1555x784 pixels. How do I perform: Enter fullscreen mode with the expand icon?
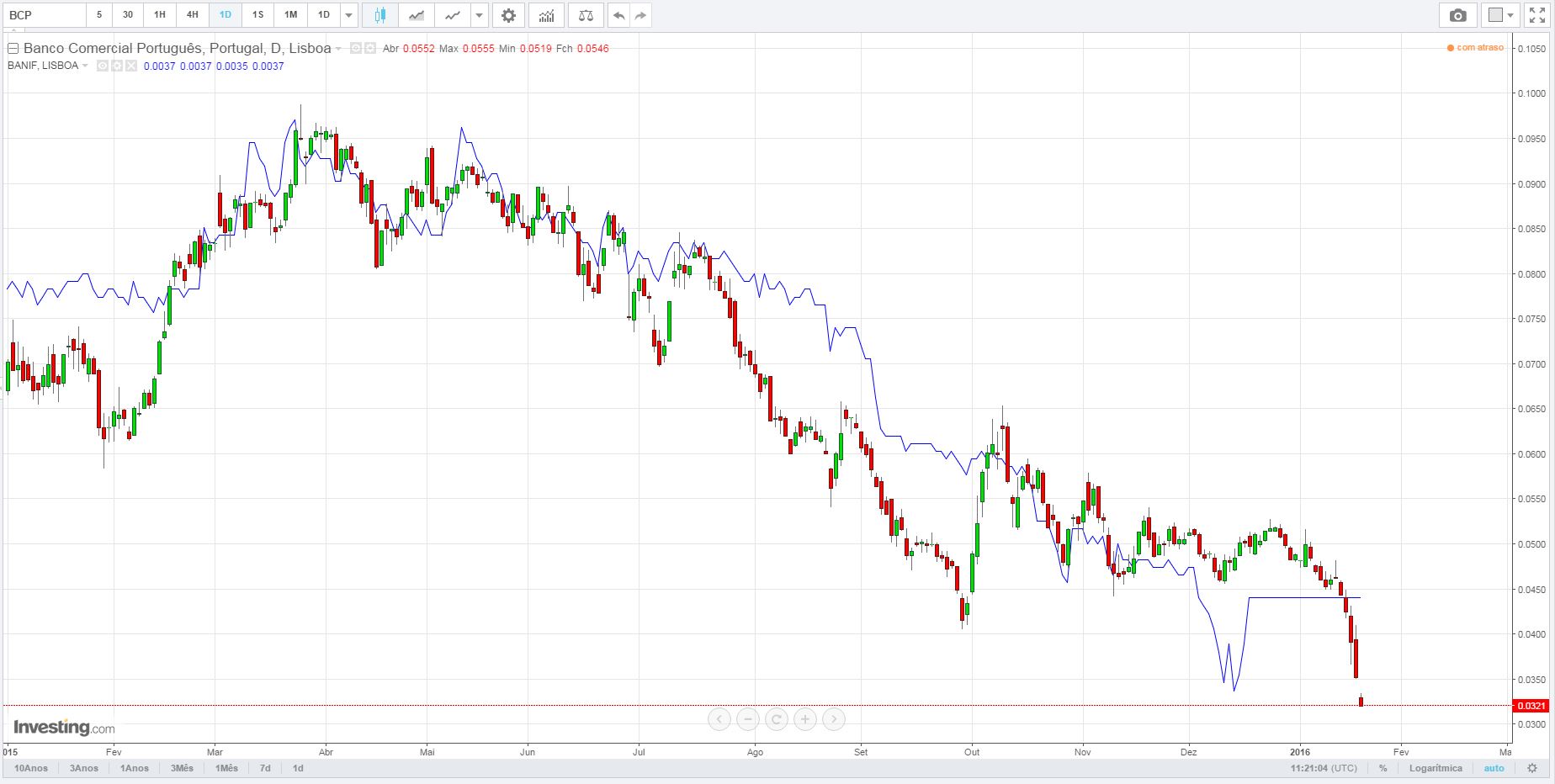pos(1536,15)
